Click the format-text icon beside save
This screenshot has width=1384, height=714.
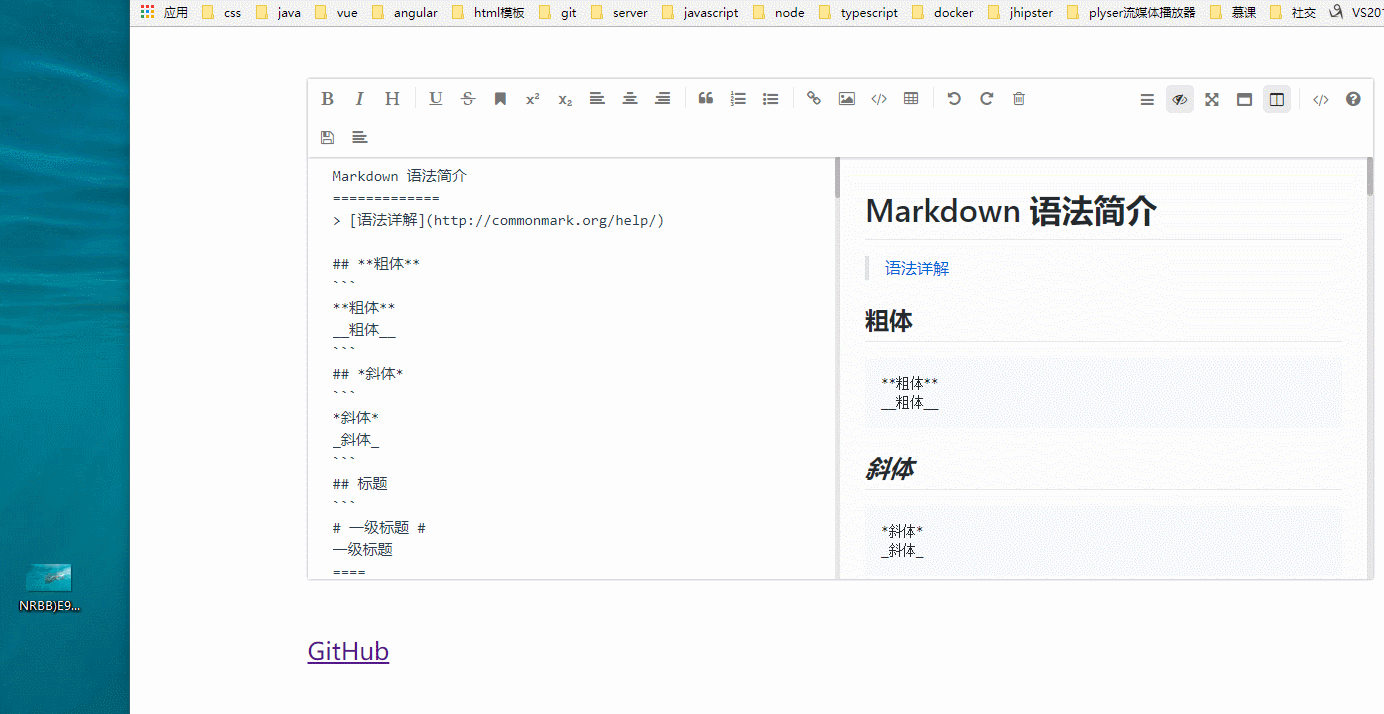tap(360, 137)
